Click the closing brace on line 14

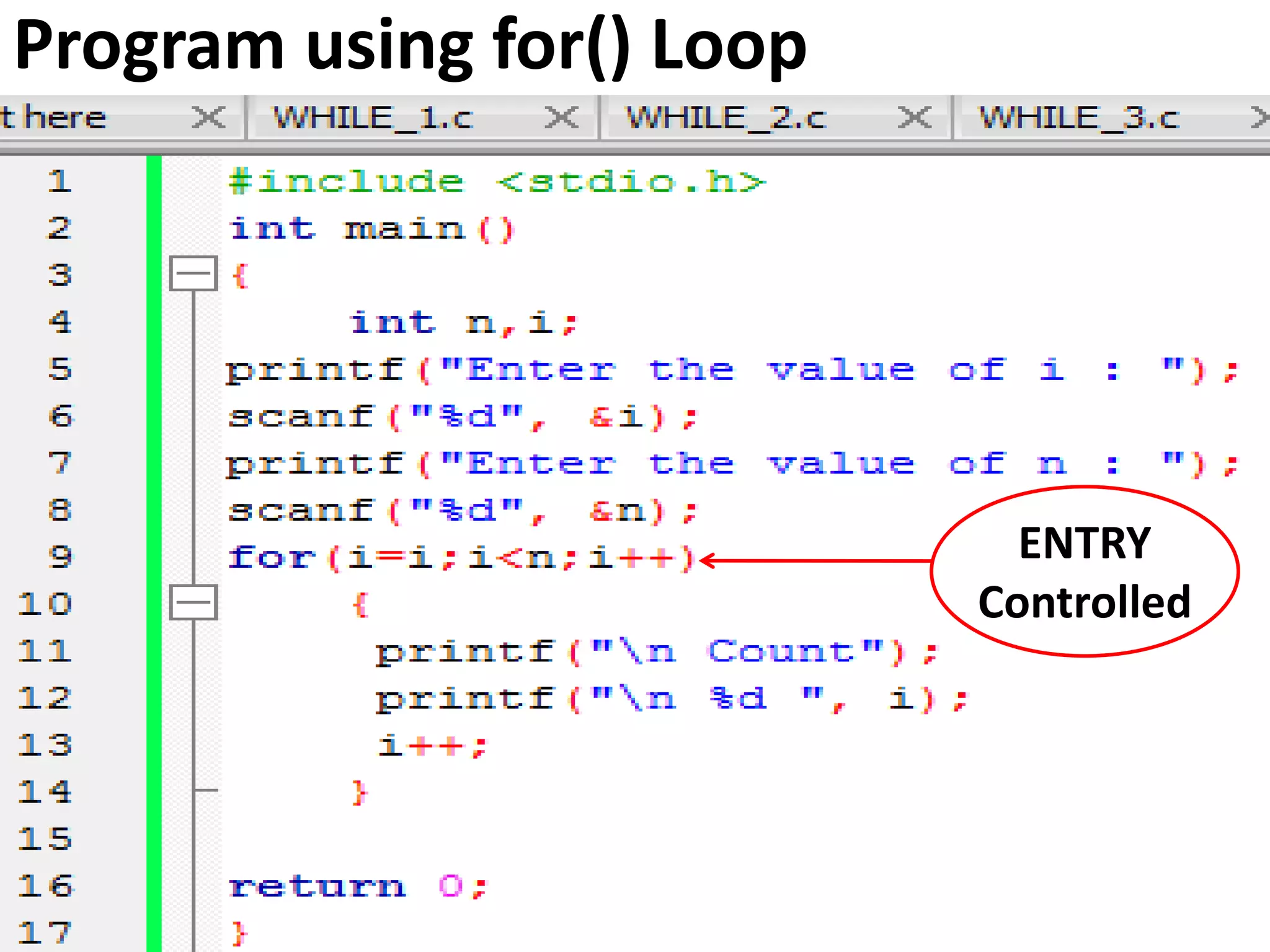360,792
